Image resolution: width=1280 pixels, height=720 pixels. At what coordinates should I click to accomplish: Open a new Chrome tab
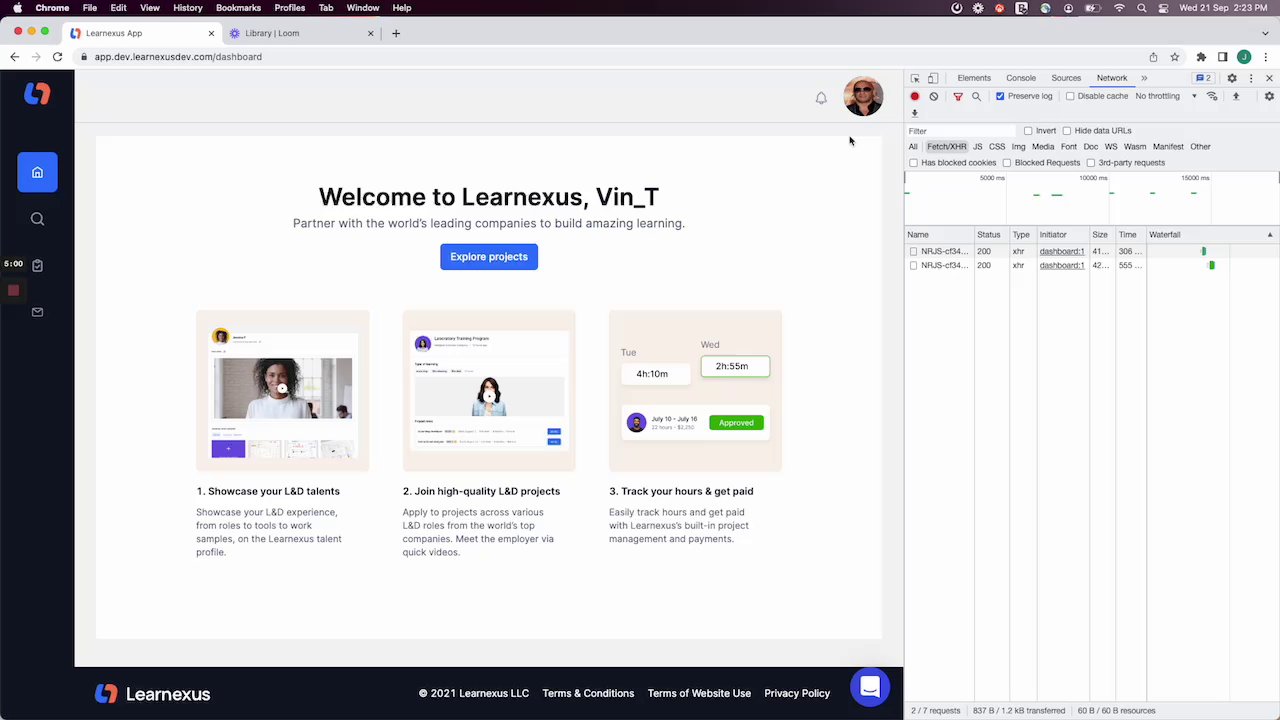coord(396,33)
